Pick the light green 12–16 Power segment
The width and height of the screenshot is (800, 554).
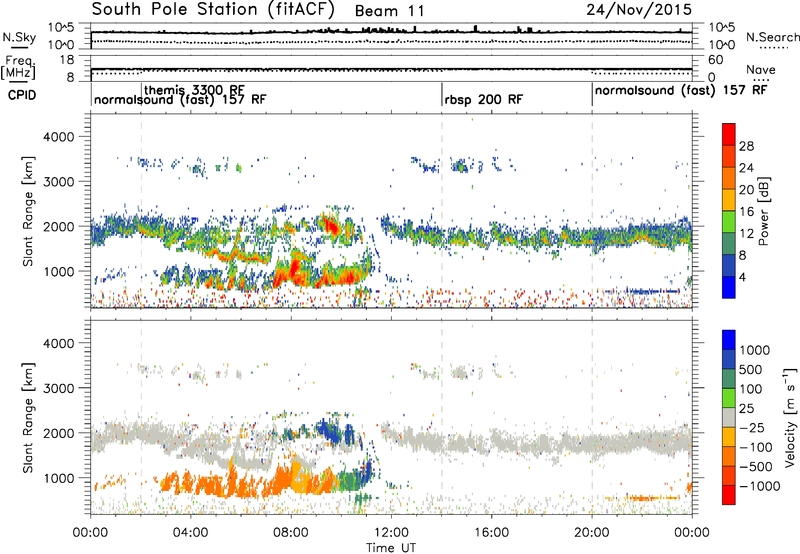click(729, 222)
